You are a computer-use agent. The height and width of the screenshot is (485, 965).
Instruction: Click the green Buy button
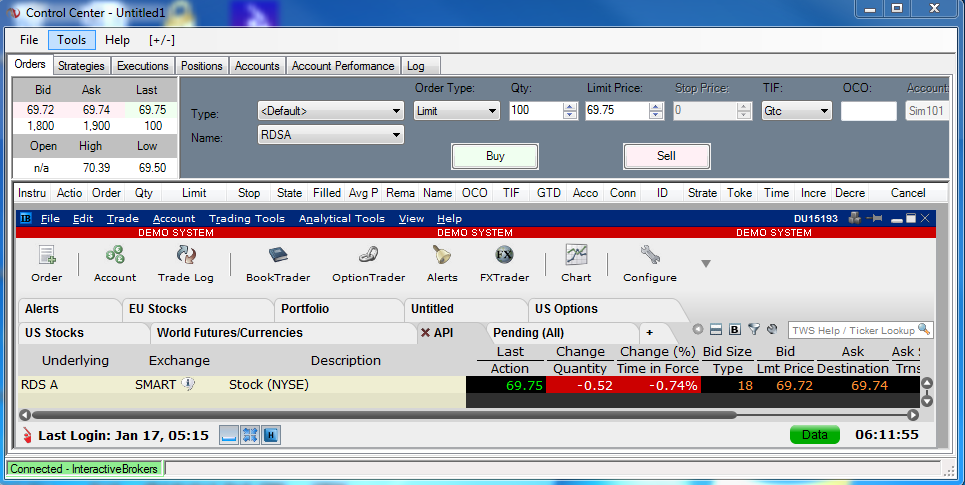point(495,156)
